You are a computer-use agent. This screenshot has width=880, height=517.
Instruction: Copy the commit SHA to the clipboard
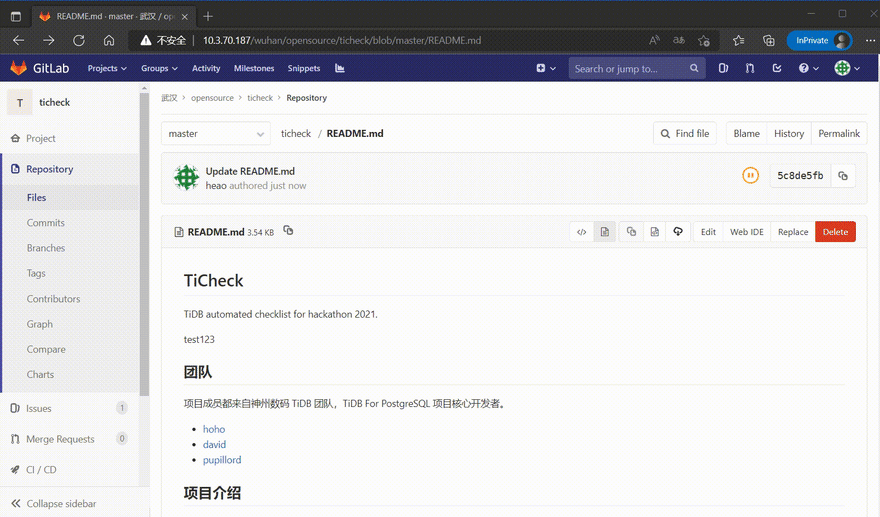coord(843,176)
